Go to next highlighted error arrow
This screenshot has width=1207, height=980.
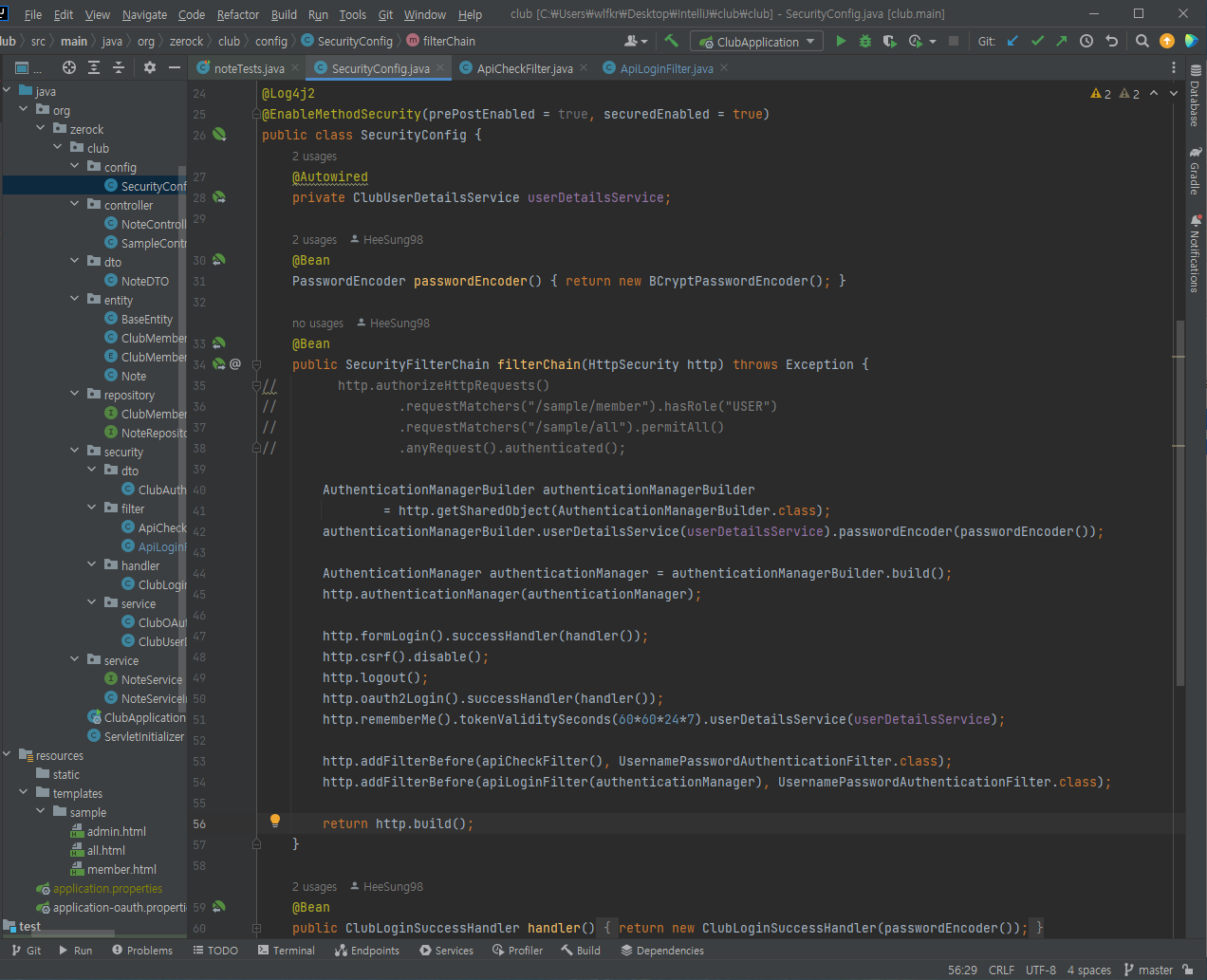[x=1174, y=93]
